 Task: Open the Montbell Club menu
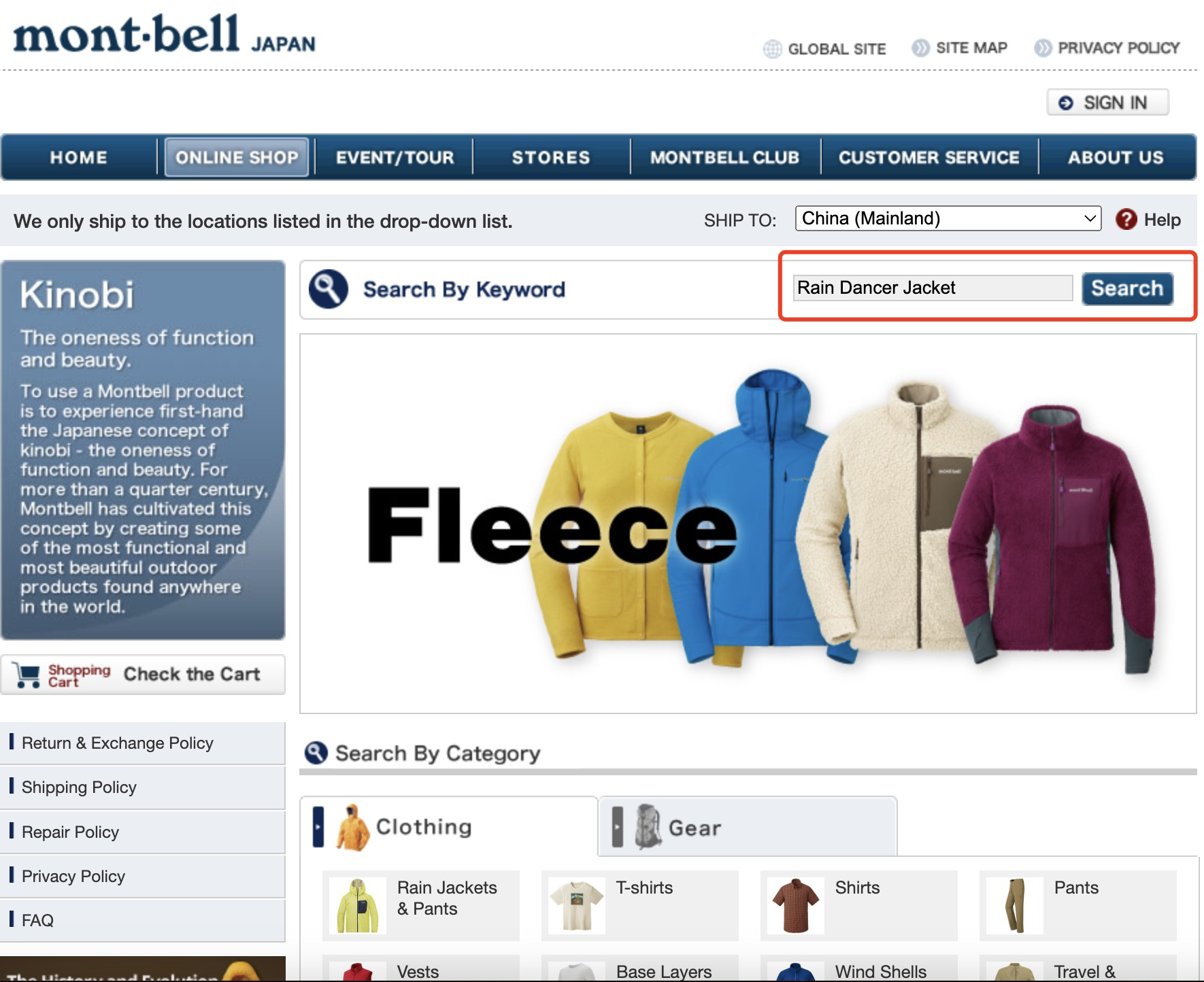click(724, 157)
